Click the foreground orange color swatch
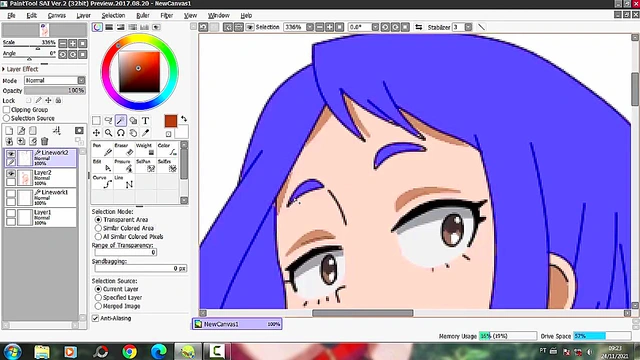Screen dimensions: 640x360 [171, 121]
